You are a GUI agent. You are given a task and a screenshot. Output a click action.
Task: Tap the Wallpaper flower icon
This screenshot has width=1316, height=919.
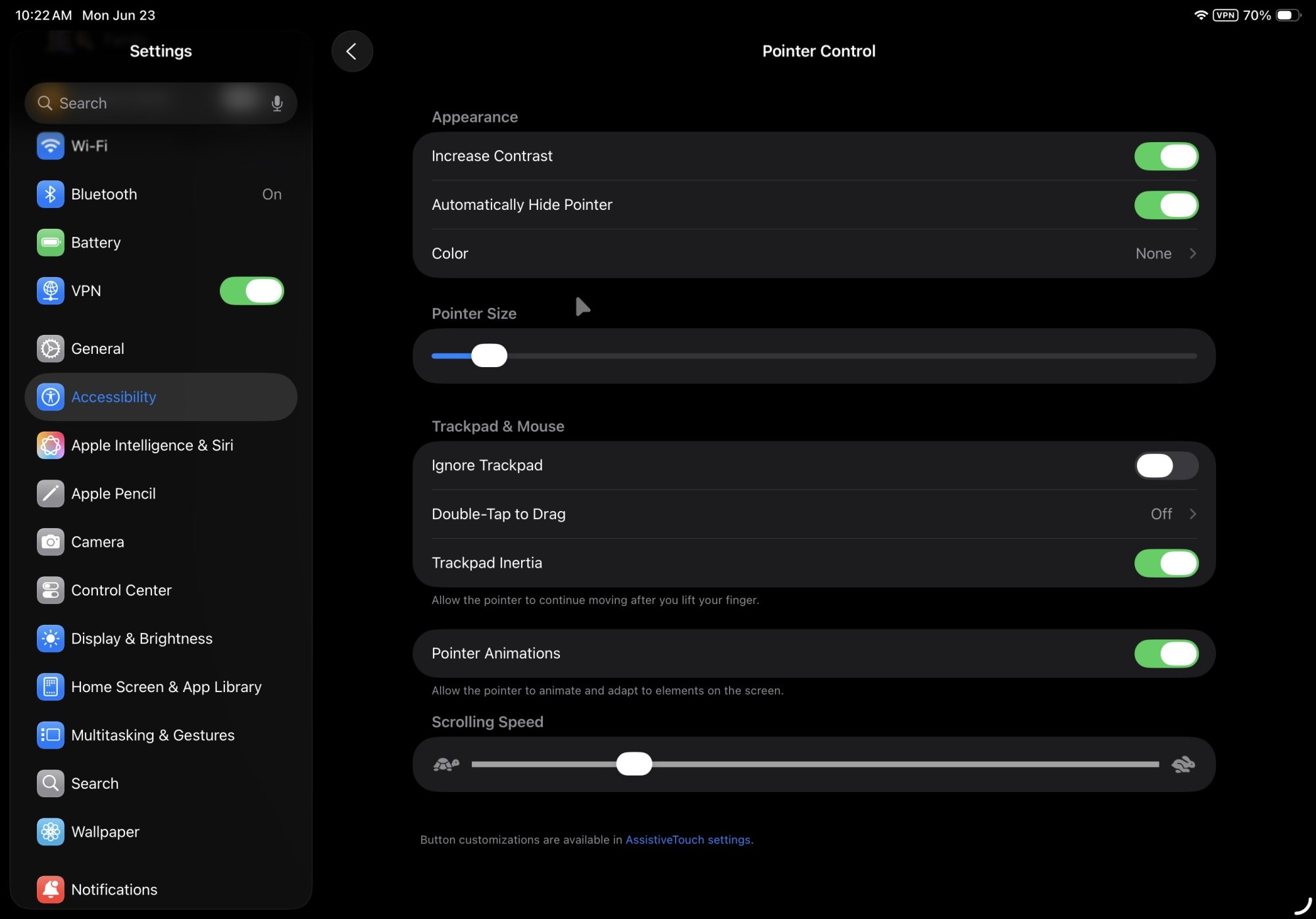(50, 832)
